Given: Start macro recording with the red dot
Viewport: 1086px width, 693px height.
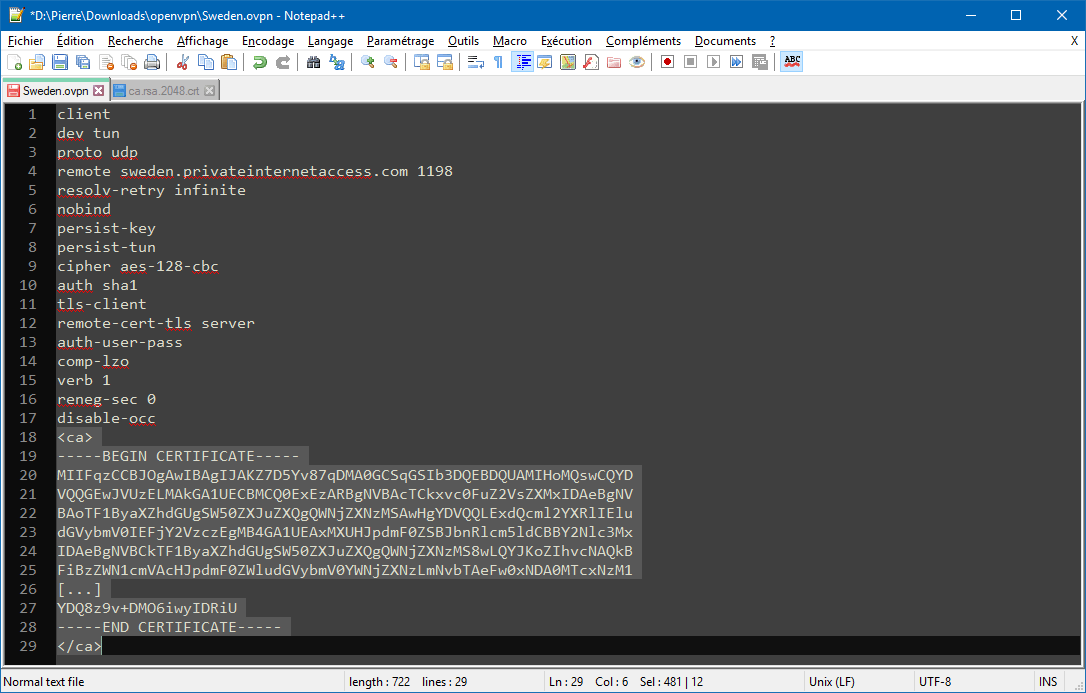Looking at the screenshot, I should [x=668, y=62].
